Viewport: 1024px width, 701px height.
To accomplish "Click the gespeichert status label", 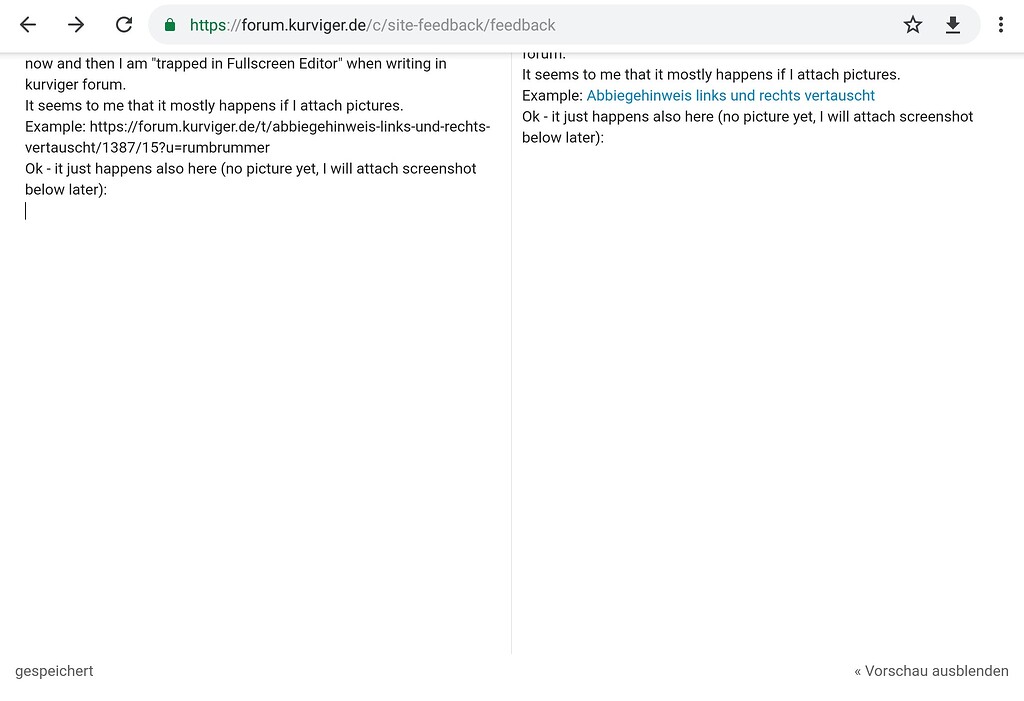I will pyautogui.click(x=54, y=670).
